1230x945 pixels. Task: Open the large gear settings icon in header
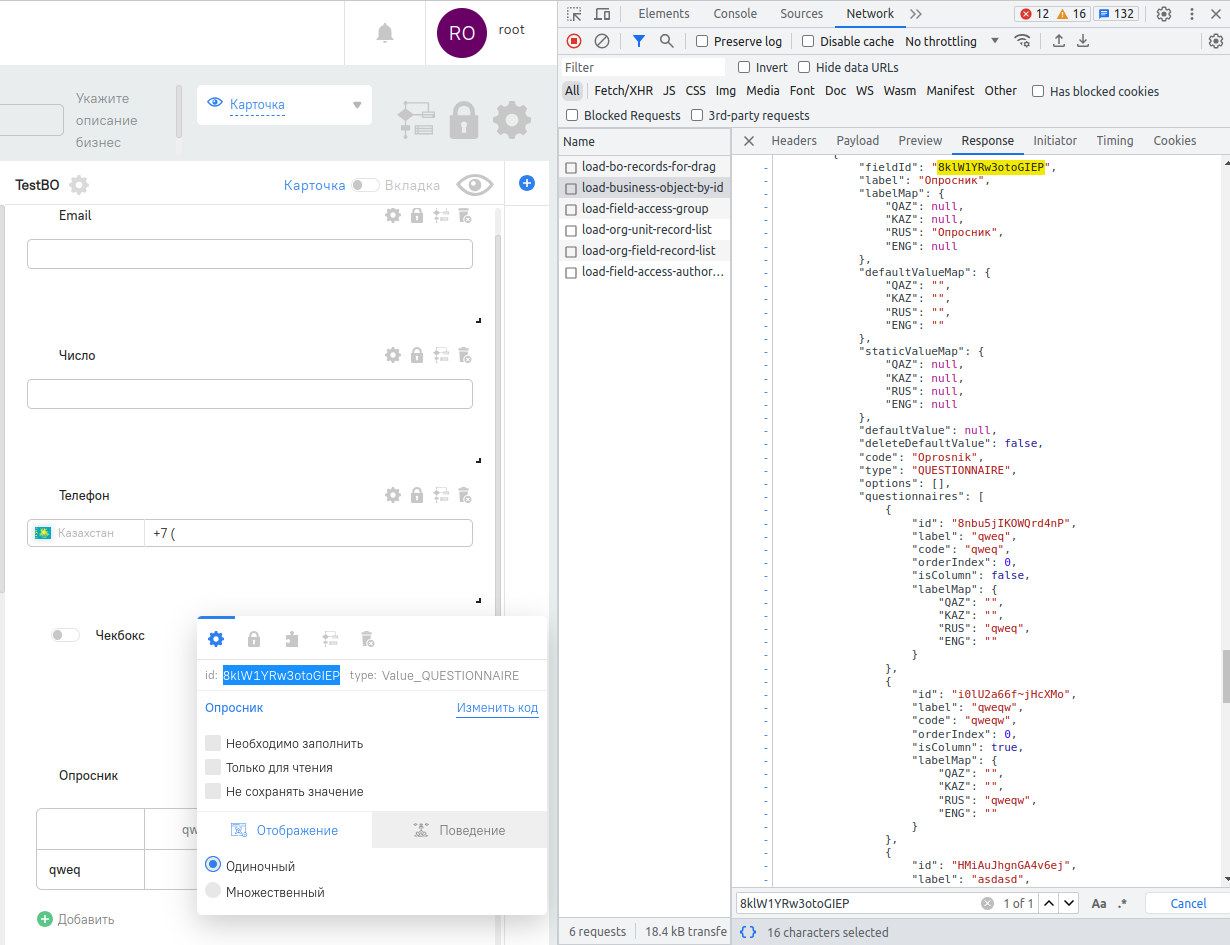click(512, 120)
